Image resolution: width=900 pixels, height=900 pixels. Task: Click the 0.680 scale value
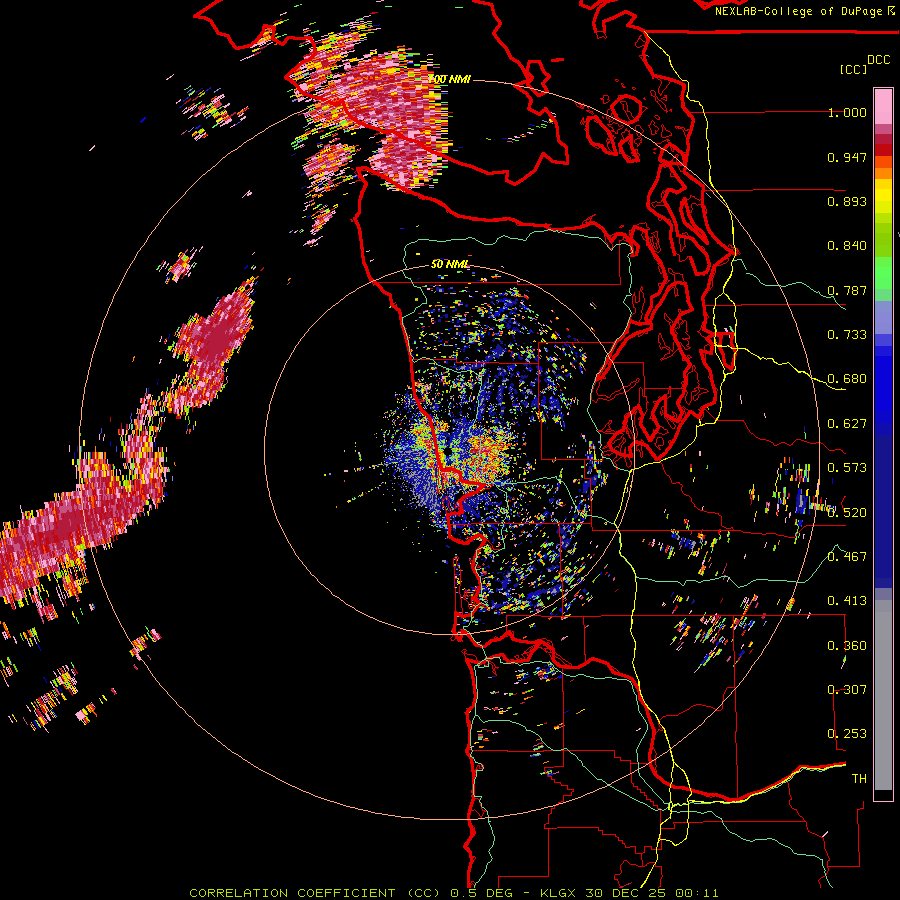(x=847, y=379)
